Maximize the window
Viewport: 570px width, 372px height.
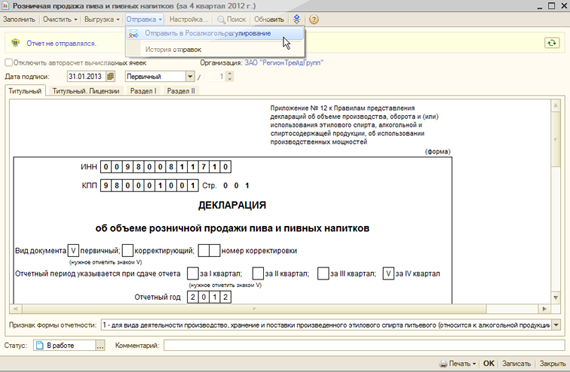(551, 5)
